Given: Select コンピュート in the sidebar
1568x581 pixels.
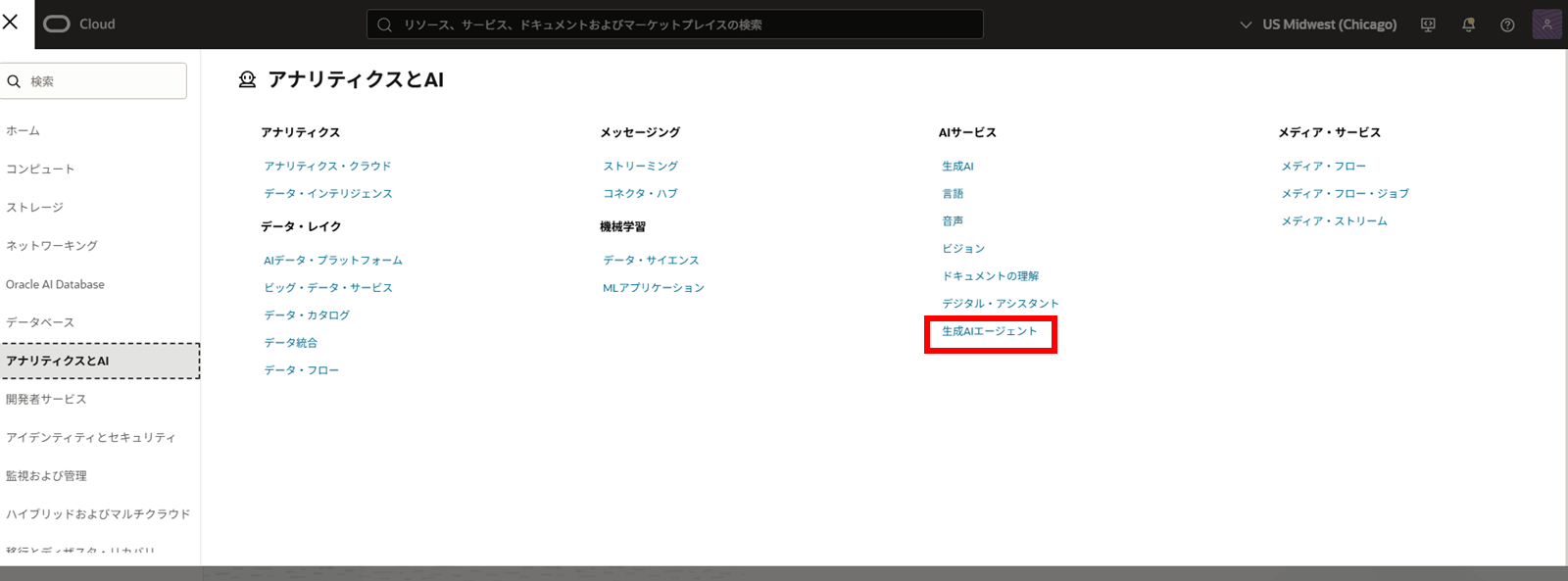Looking at the screenshot, I should (40, 169).
